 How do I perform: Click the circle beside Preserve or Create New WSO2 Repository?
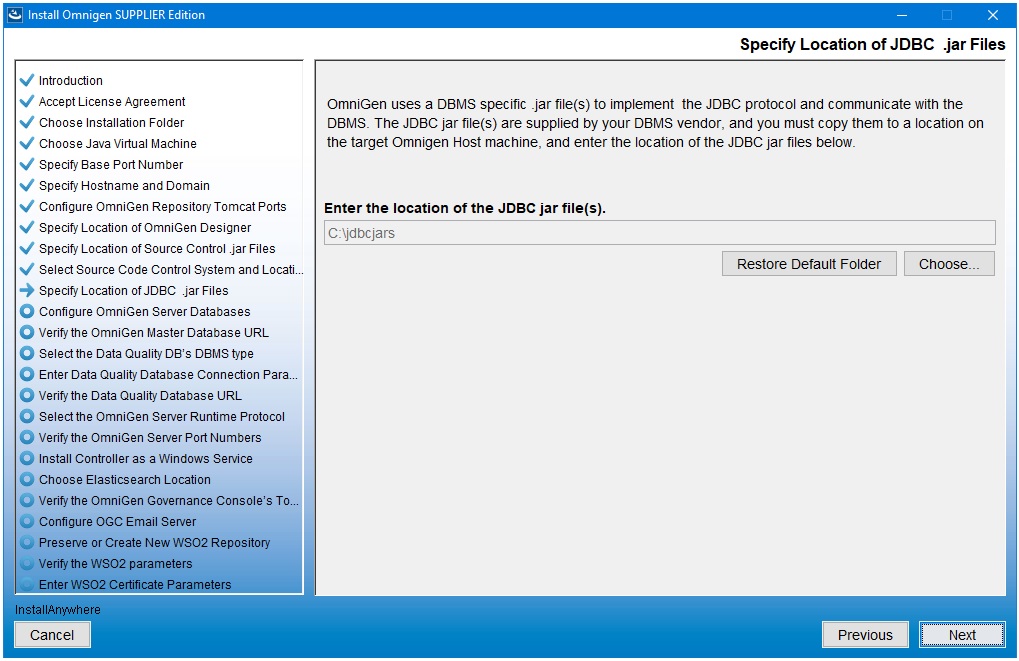pos(27,542)
